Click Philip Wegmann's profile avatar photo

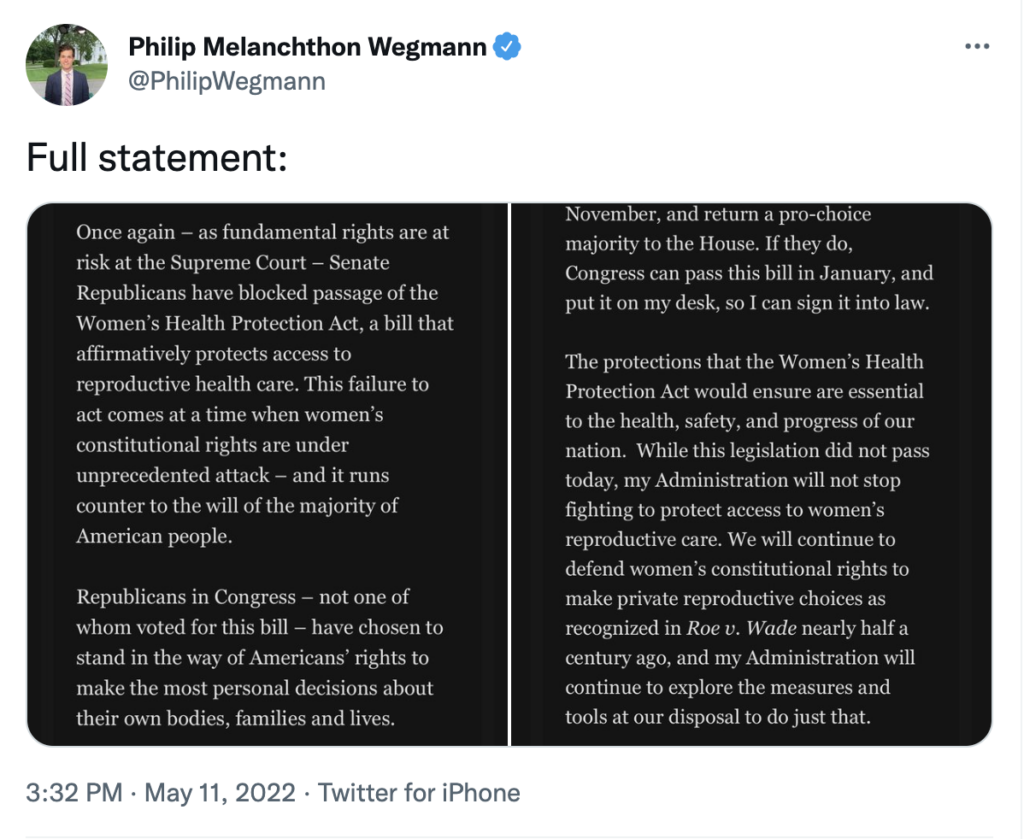[x=67, y=65]
